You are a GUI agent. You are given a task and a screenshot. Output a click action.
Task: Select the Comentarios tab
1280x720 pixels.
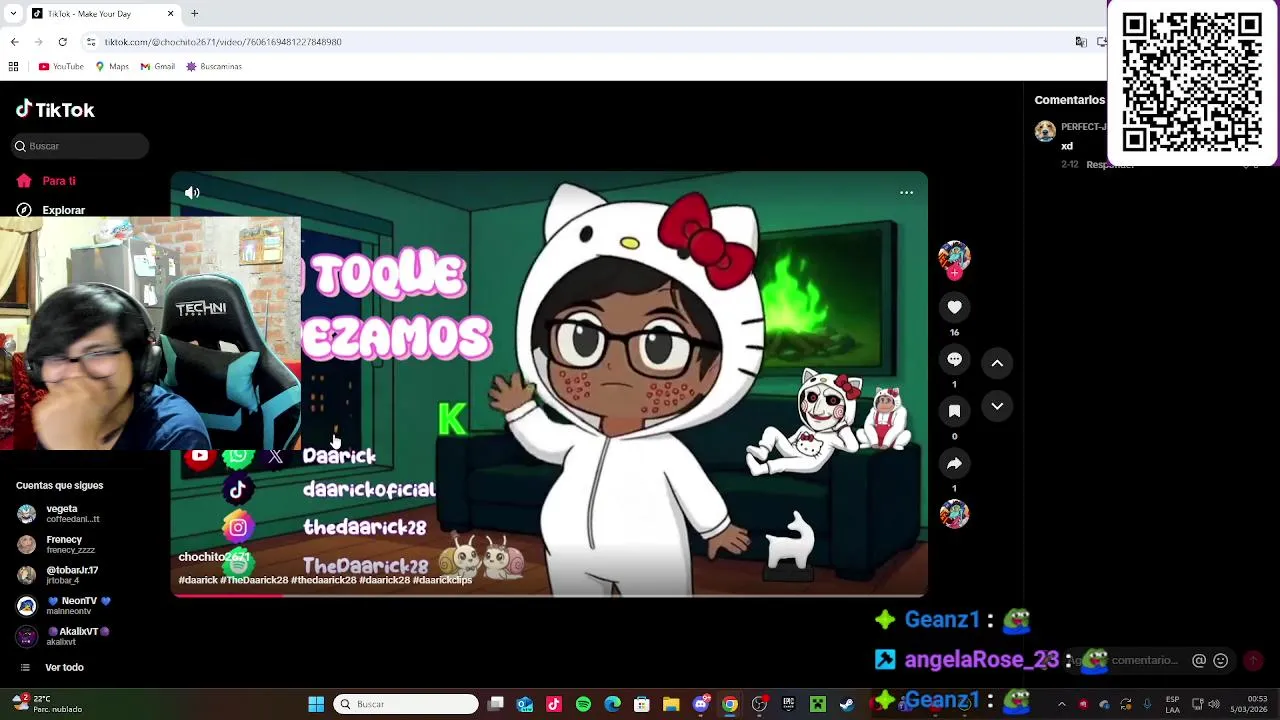tap(1069, 100)
